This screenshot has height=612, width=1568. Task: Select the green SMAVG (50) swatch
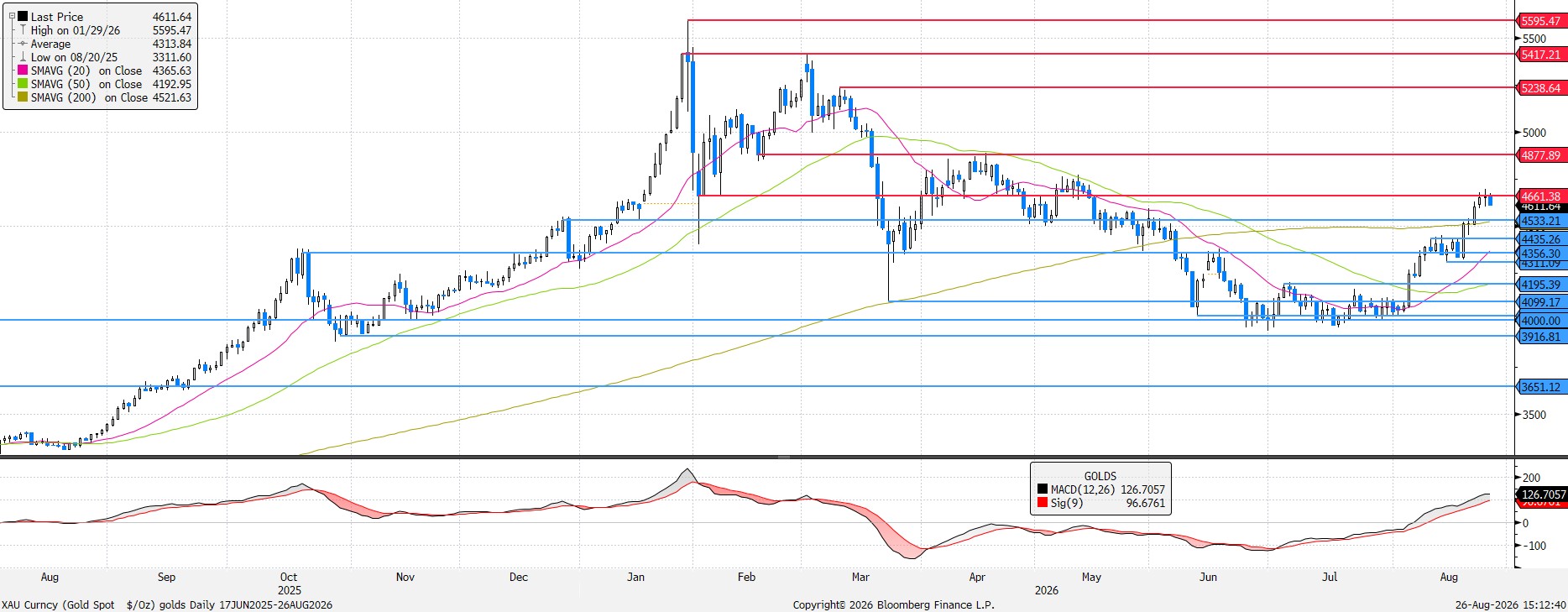tap(23, 84)
